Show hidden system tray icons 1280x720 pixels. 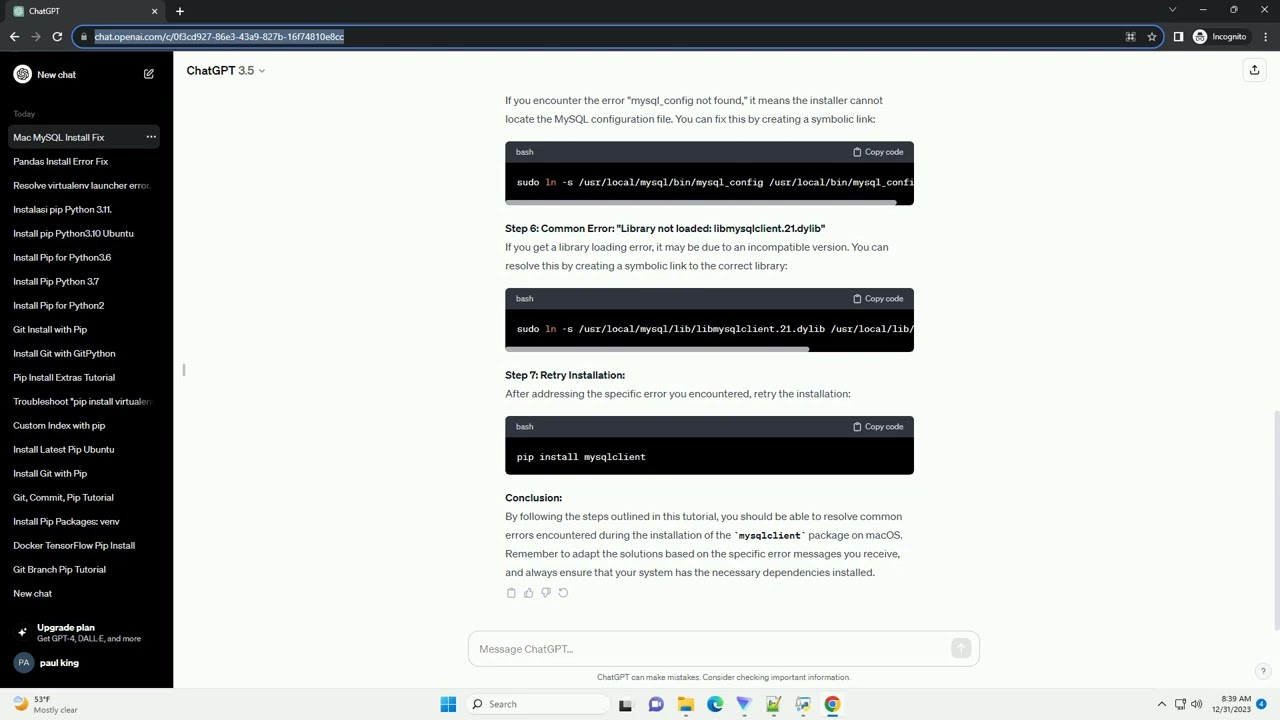1162,704
